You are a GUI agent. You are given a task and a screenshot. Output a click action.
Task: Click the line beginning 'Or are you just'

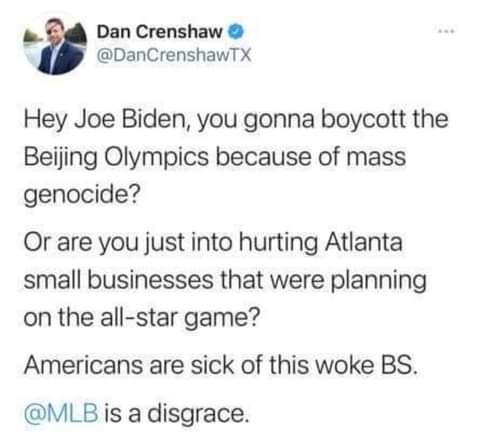[213, 242]
